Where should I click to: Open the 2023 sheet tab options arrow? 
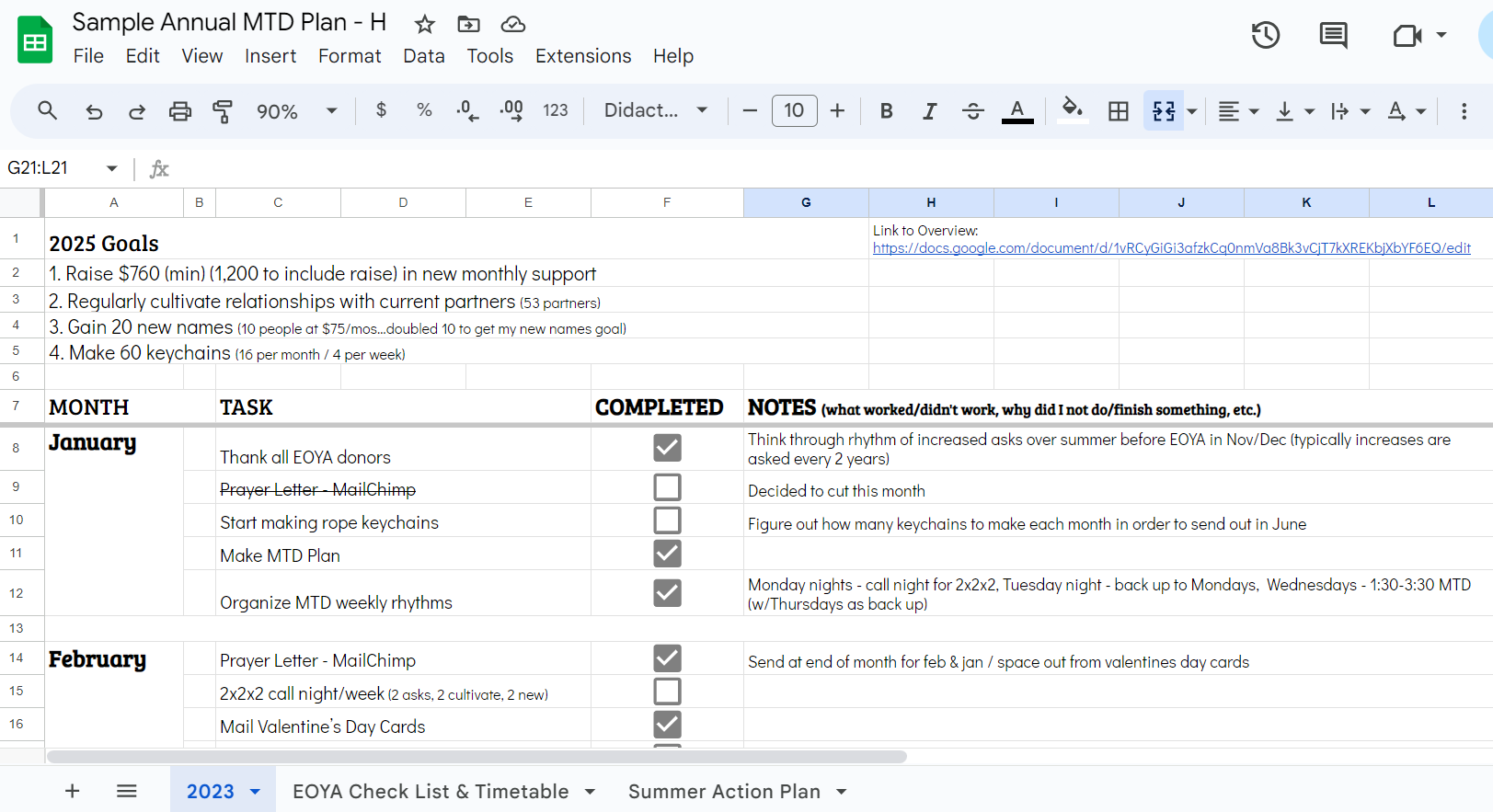[256, 792]
